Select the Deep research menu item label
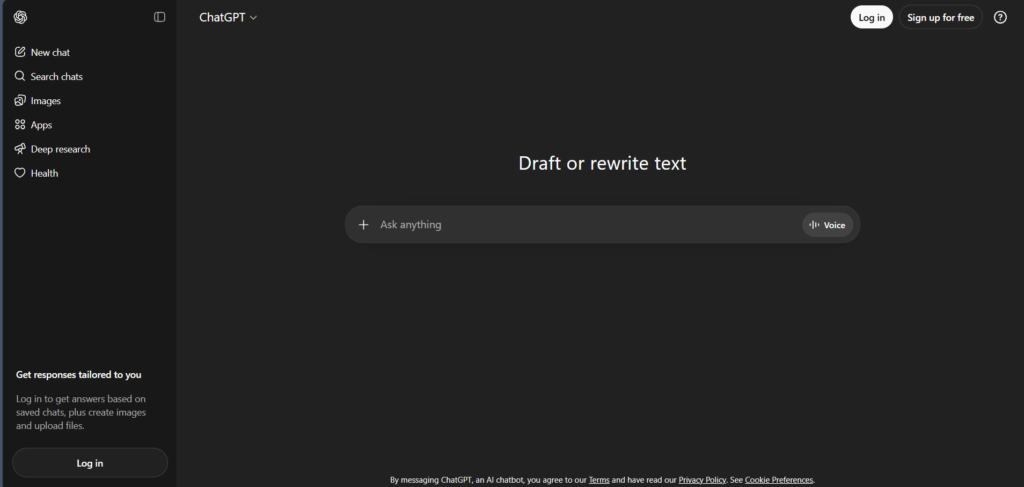Screen dimensions: 1024x487 point(60,149)
